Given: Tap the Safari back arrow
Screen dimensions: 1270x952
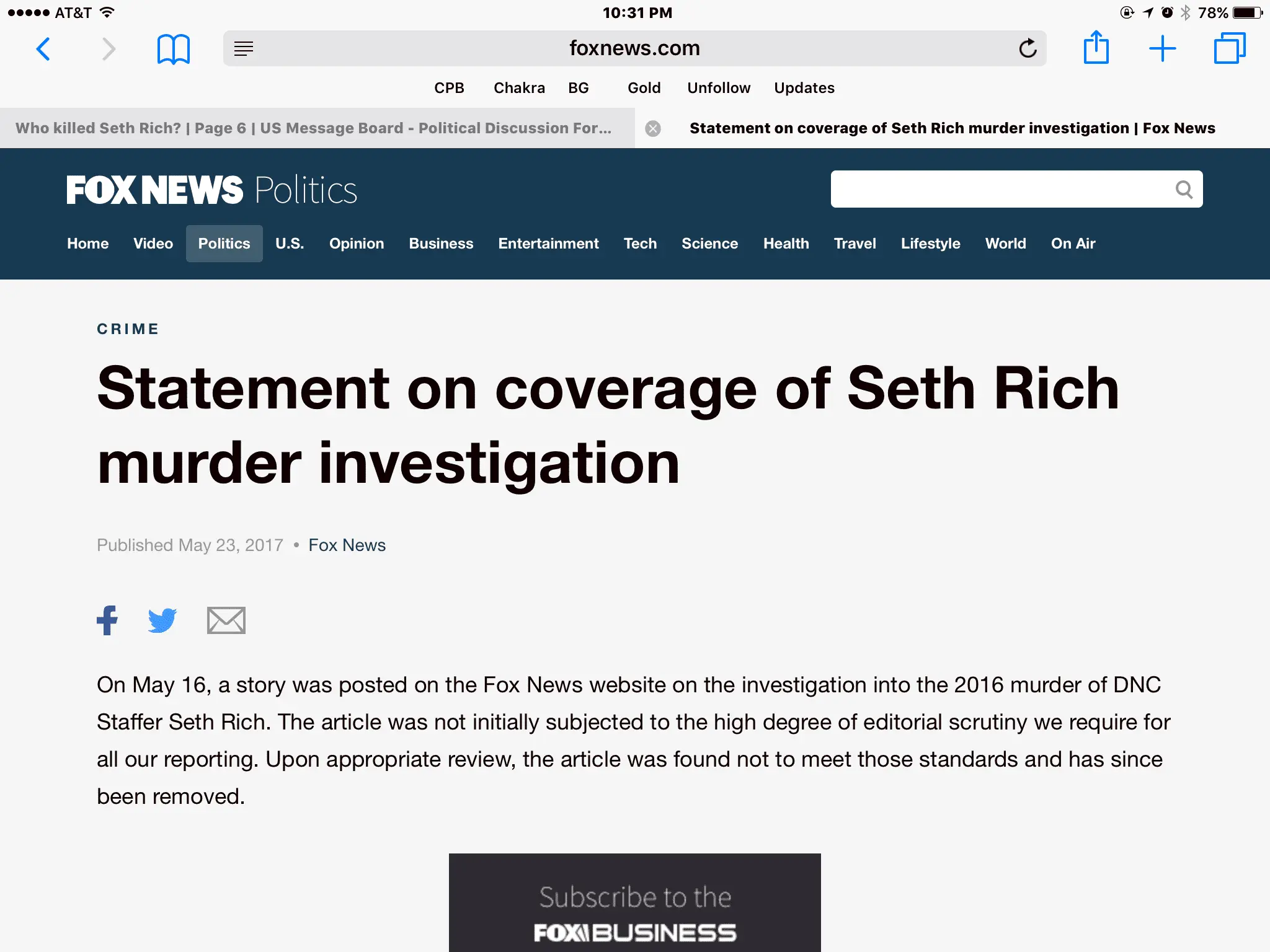Looking at the screenshot, I should click(x=43, y=48).
